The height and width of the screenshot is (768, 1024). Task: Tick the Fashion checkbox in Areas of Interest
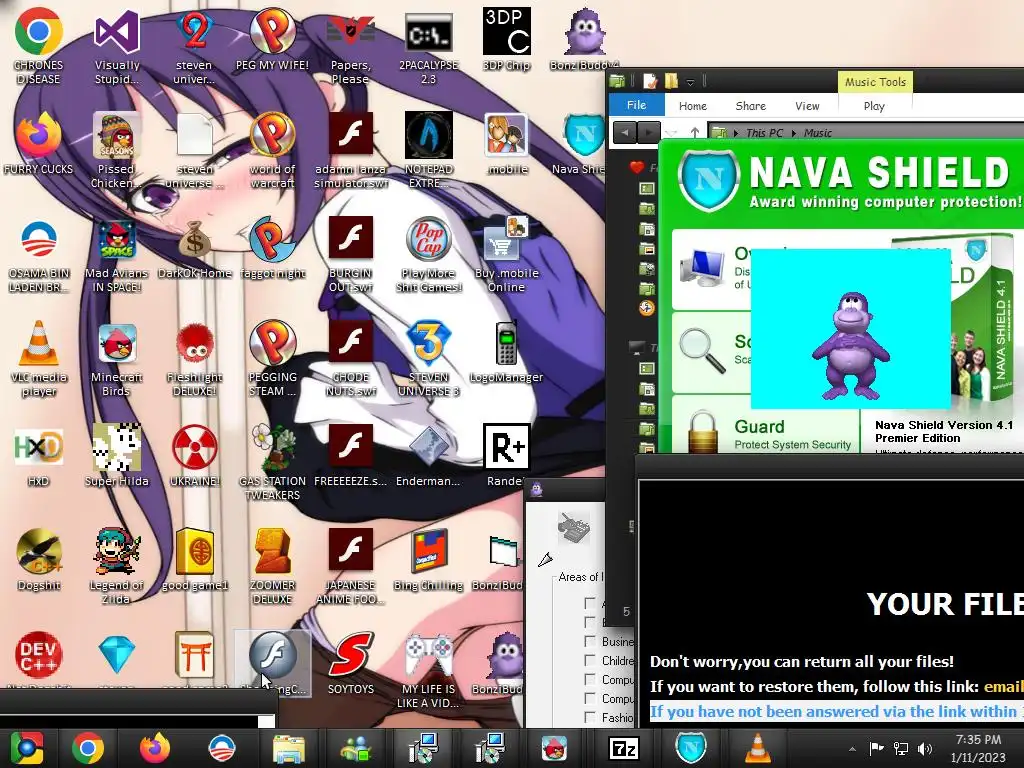[x=590, y=717]
